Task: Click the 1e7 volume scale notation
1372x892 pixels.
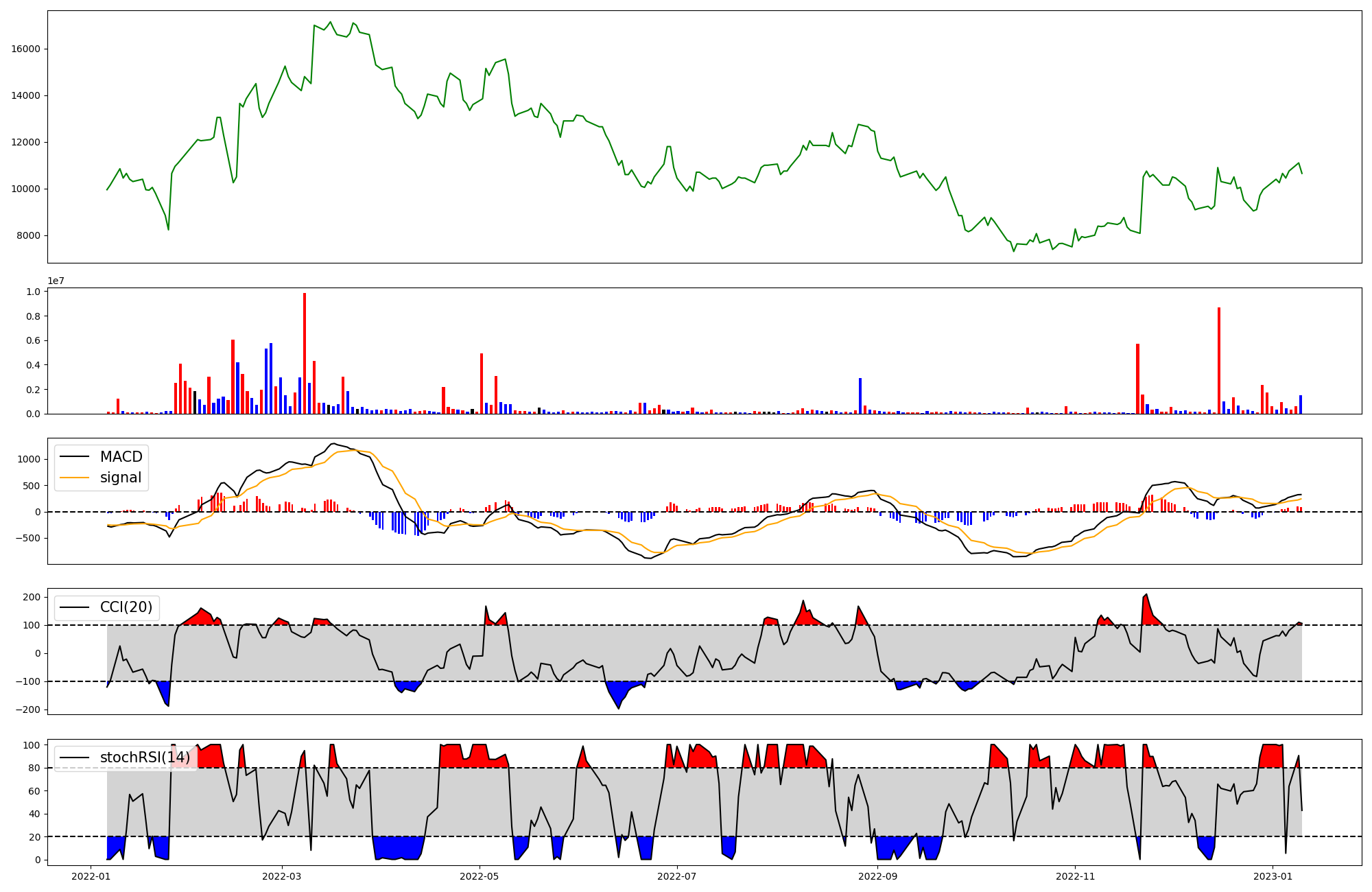Action: click(56, 281)
